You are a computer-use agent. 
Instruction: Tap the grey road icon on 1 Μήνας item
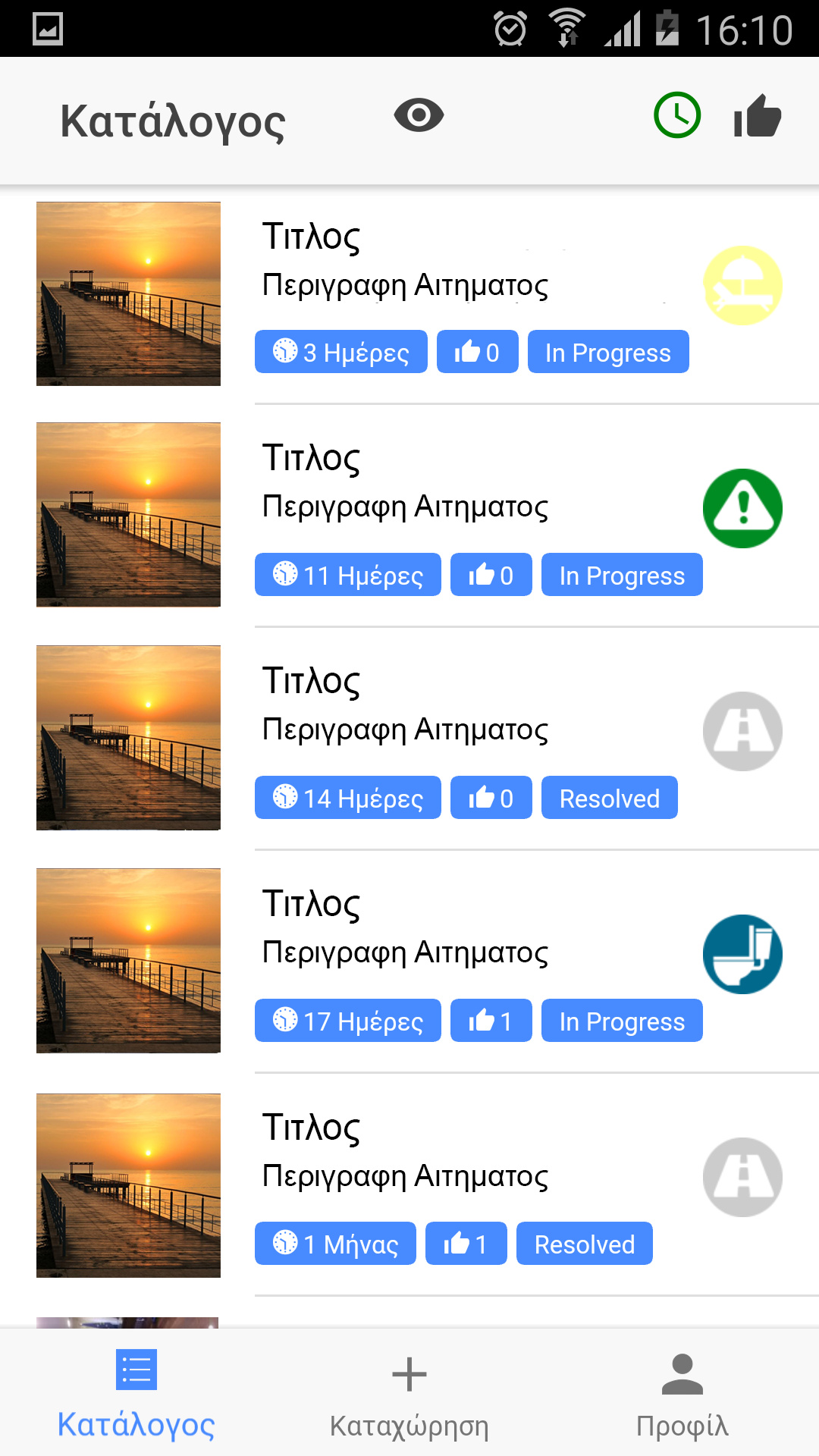(742, 1177)
